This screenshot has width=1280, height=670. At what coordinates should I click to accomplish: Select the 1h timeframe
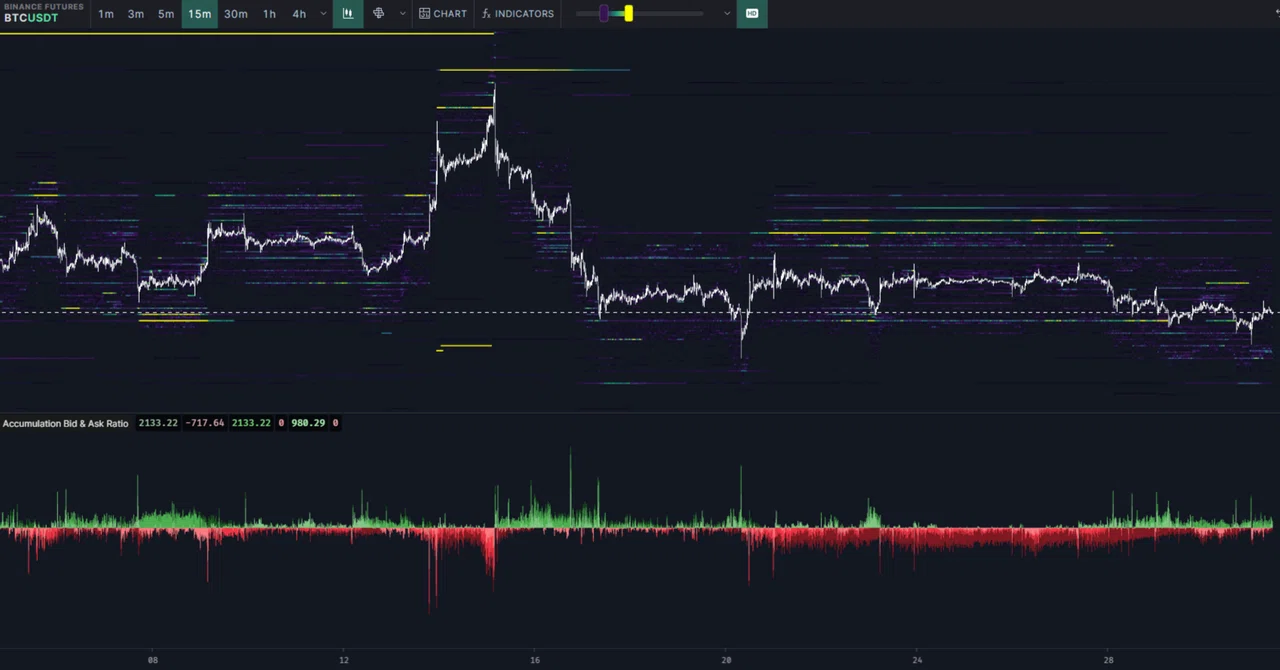pos(269,14)
